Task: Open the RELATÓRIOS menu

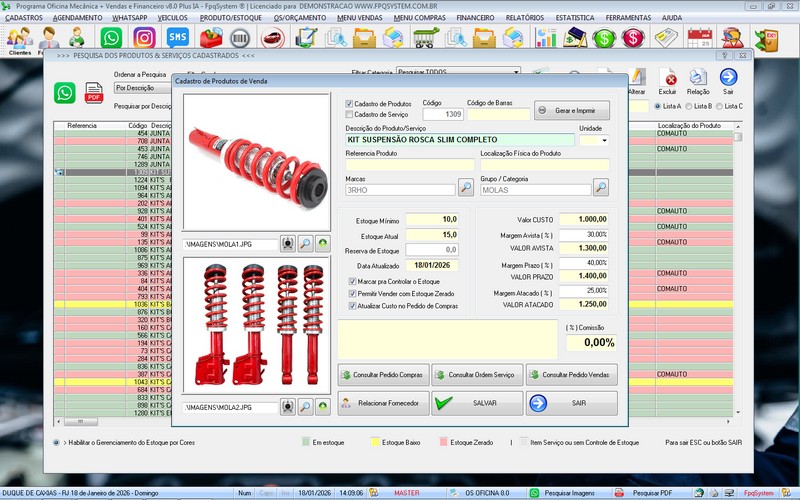Action: pos(524,18)
